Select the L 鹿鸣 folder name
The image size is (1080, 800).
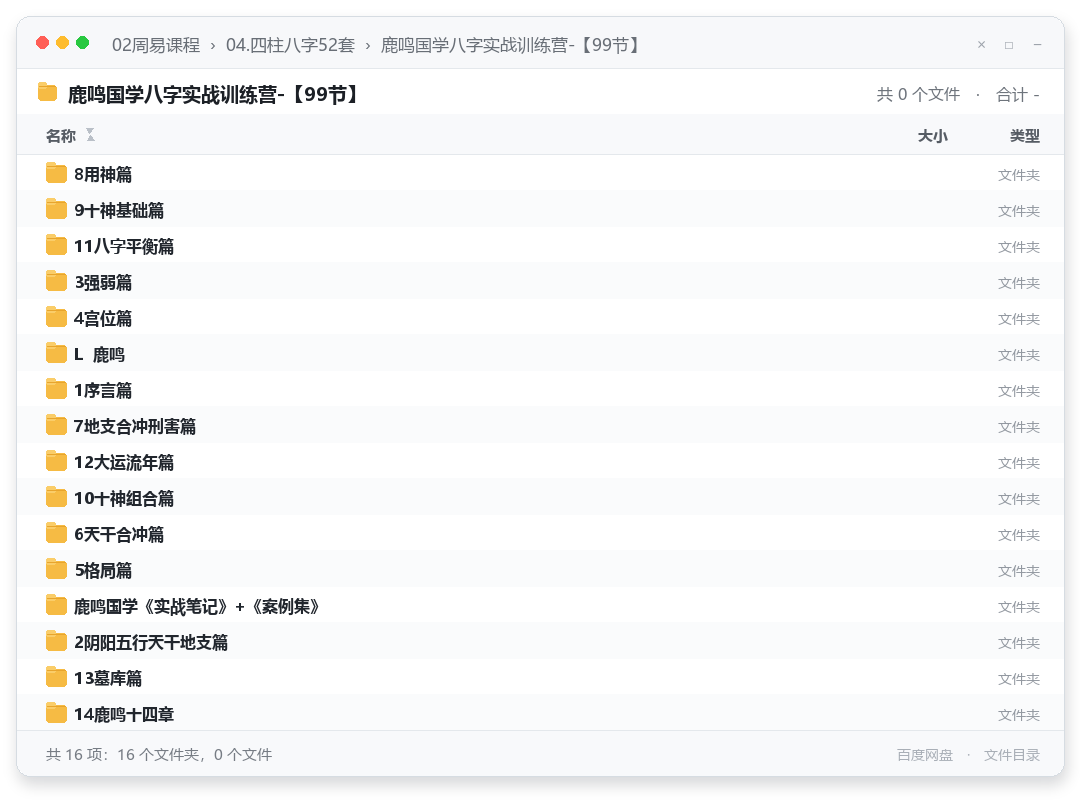tap(99, 354)
